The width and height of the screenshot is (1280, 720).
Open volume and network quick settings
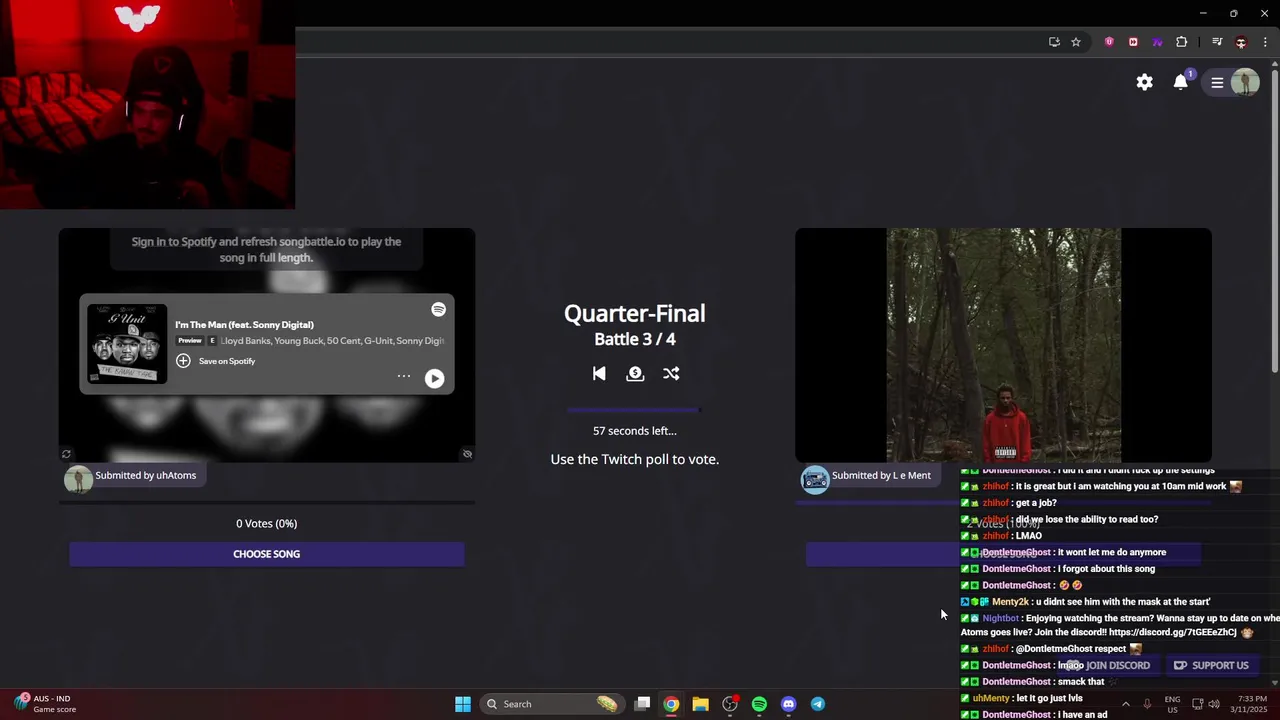(x=1205, y=704)
